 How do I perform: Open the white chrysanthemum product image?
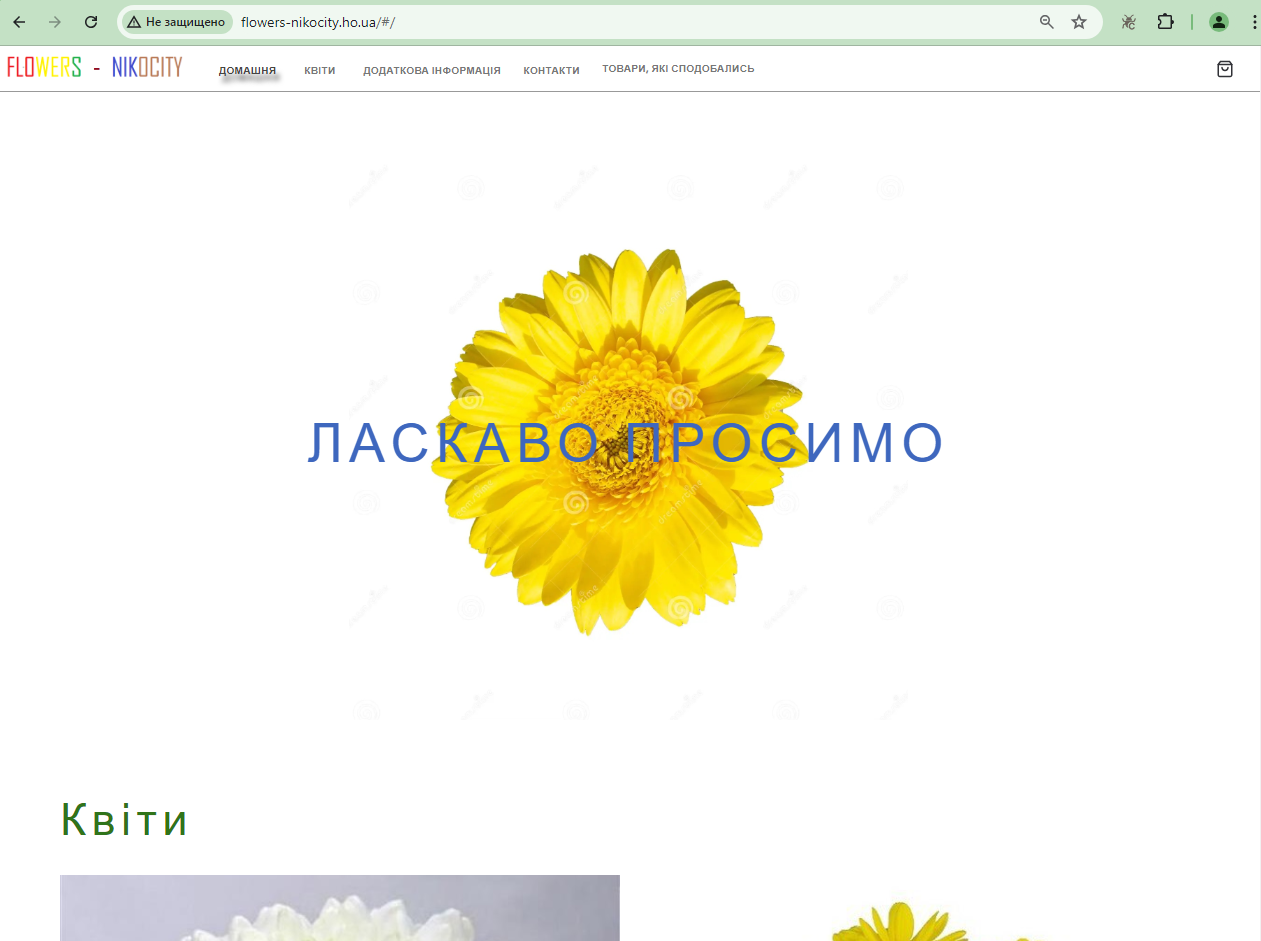(x=340, y=908)
